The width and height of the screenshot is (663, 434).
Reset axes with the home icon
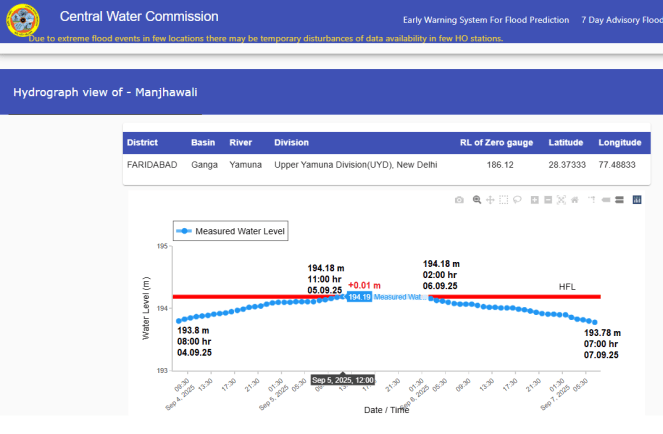(574, 200)
